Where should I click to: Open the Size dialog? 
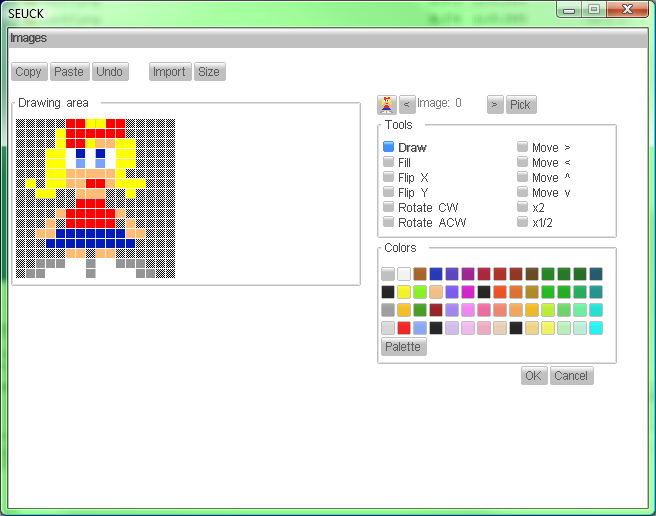[x=210, y=72]
